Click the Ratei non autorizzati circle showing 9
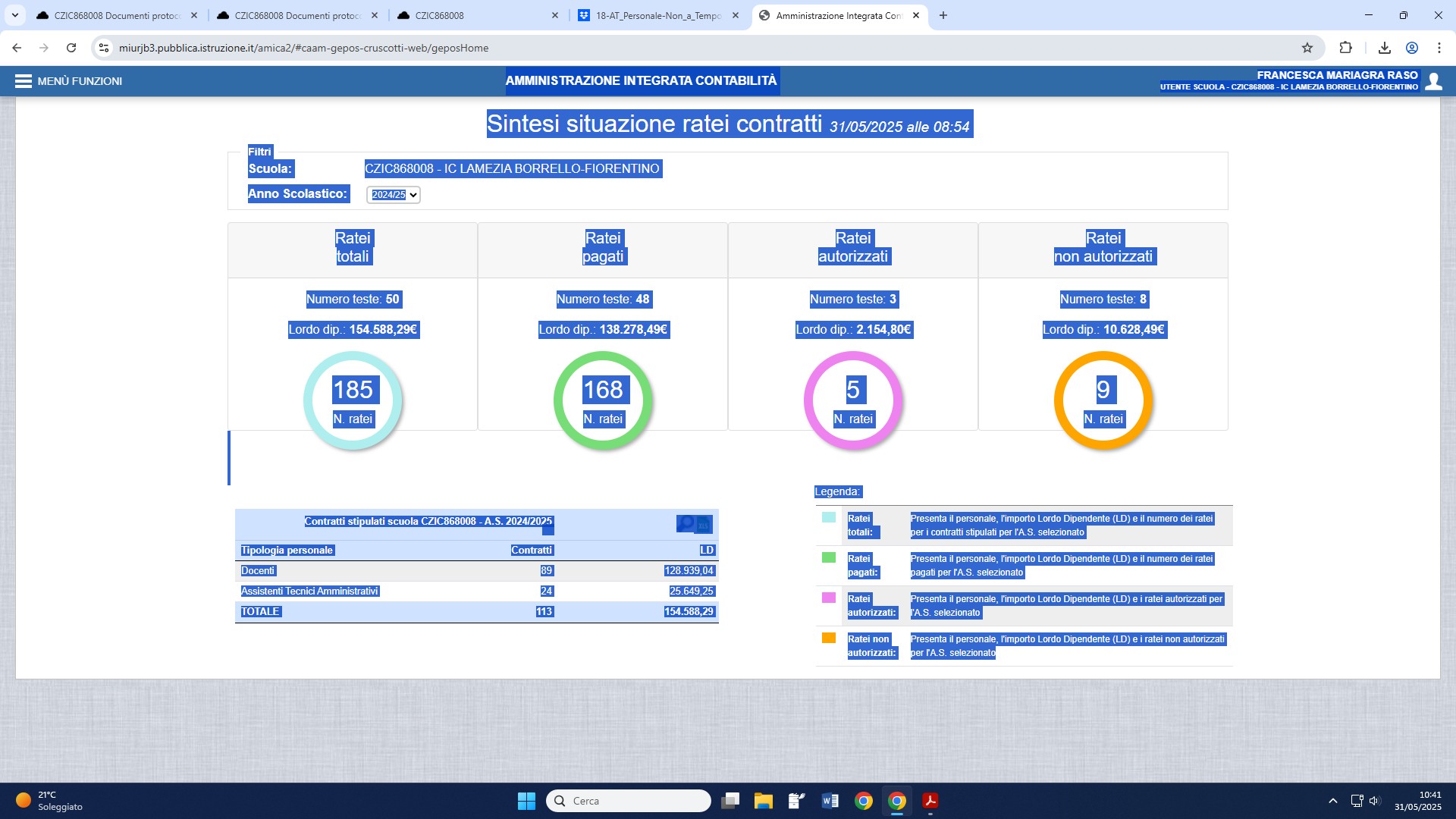This screenshot has width=1456, height=819. tap(1103, 400)
